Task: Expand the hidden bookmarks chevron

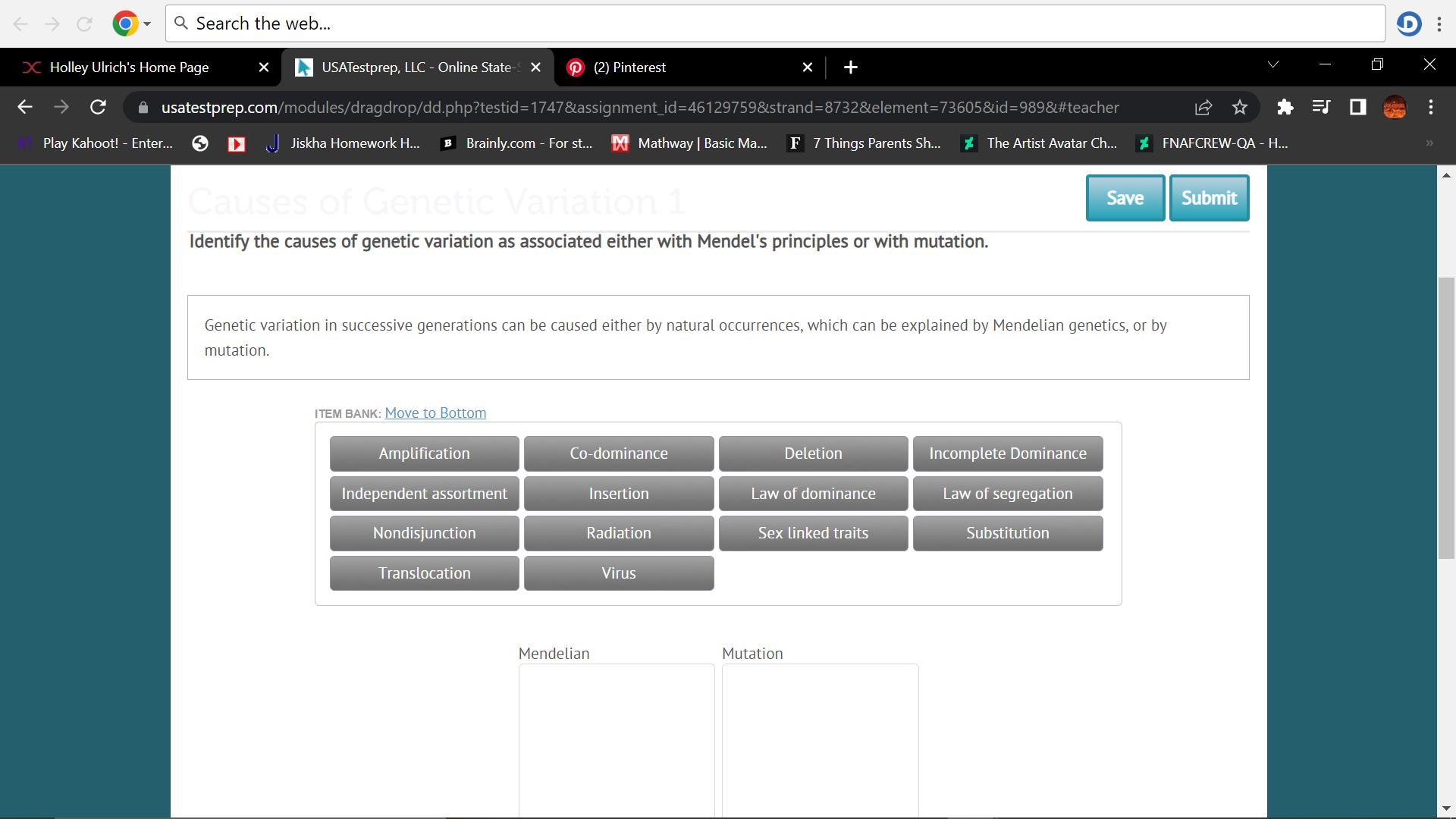Action: [x=1429, y=143]
